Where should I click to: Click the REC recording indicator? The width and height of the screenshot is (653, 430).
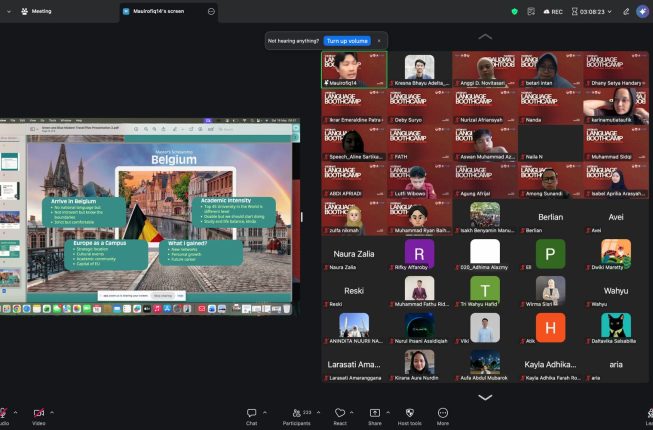pos(553,12)
